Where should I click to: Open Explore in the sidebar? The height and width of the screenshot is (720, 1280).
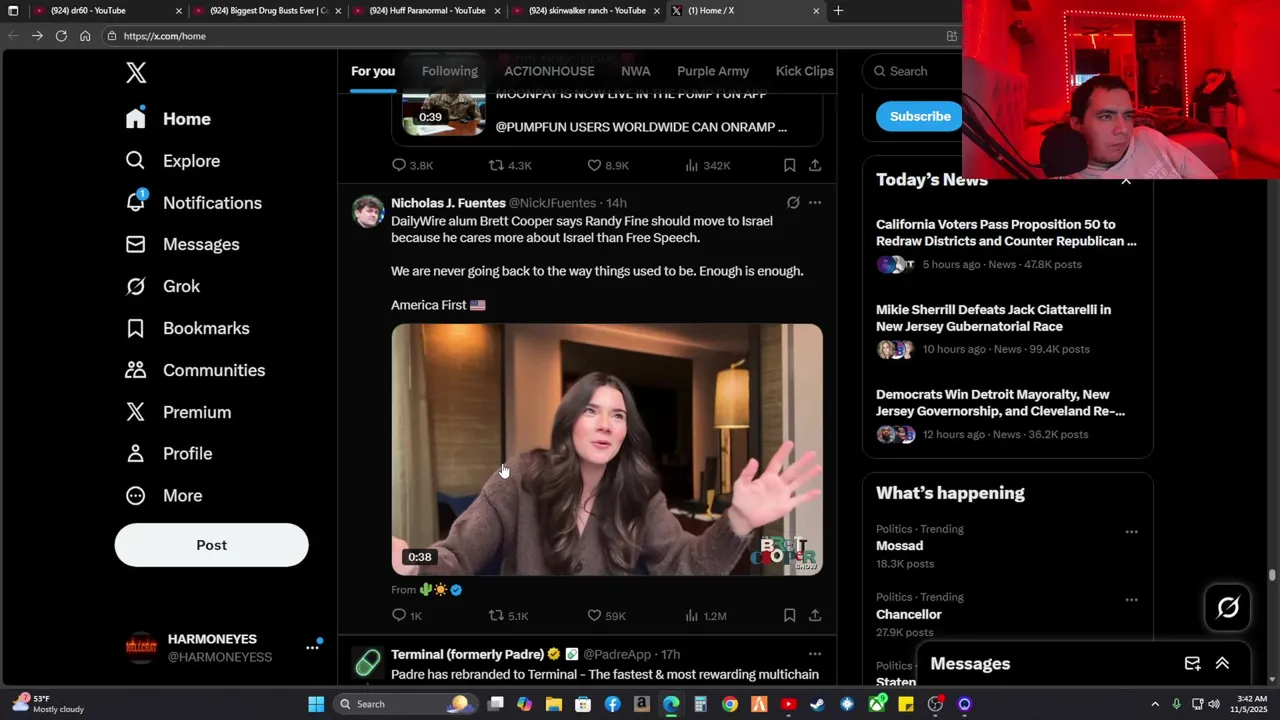[172, 161]
